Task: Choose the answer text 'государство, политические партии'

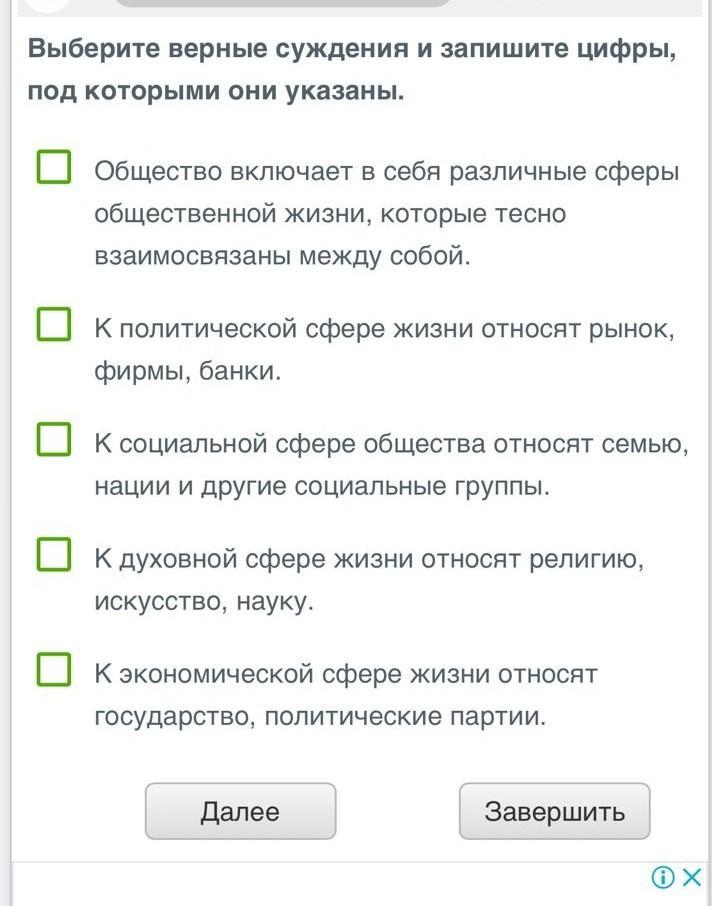Action: tap(320, 717)
